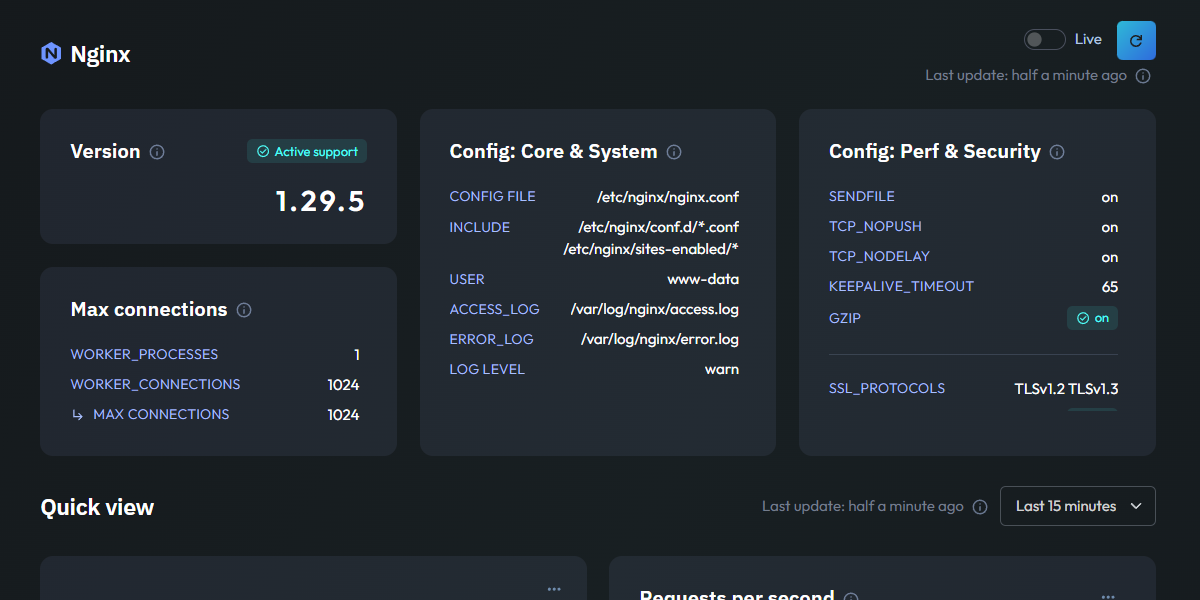Click version number 1.29.5
1200x600 pixels.
tap(320, 202)
